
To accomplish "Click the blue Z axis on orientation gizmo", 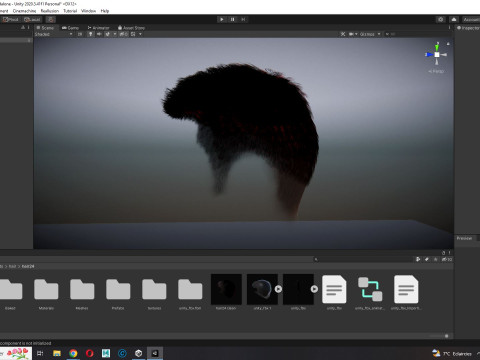I will (x=429, y=54).
